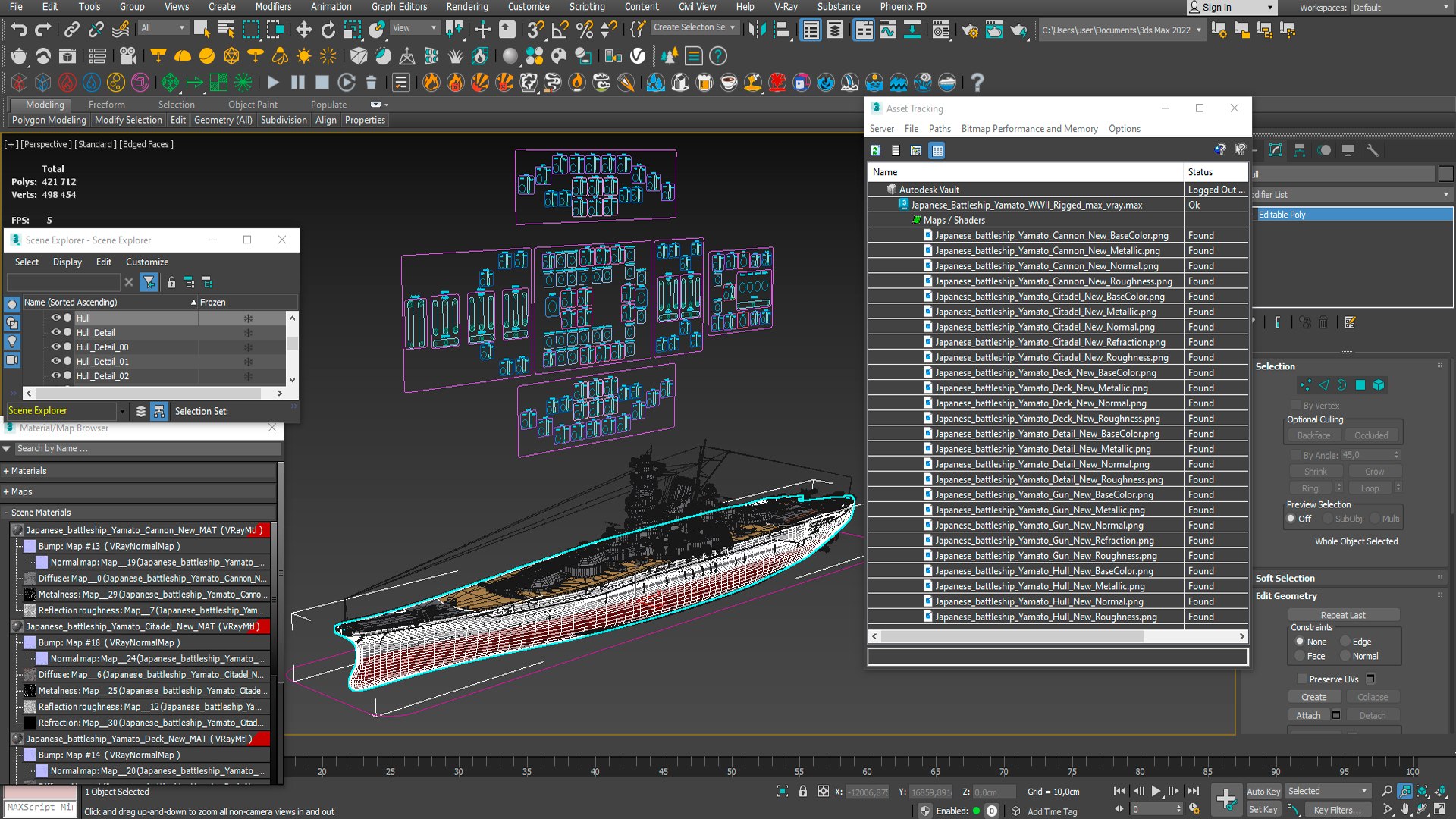Click Bump Map #13 lavender swatch

coord(30,546)
